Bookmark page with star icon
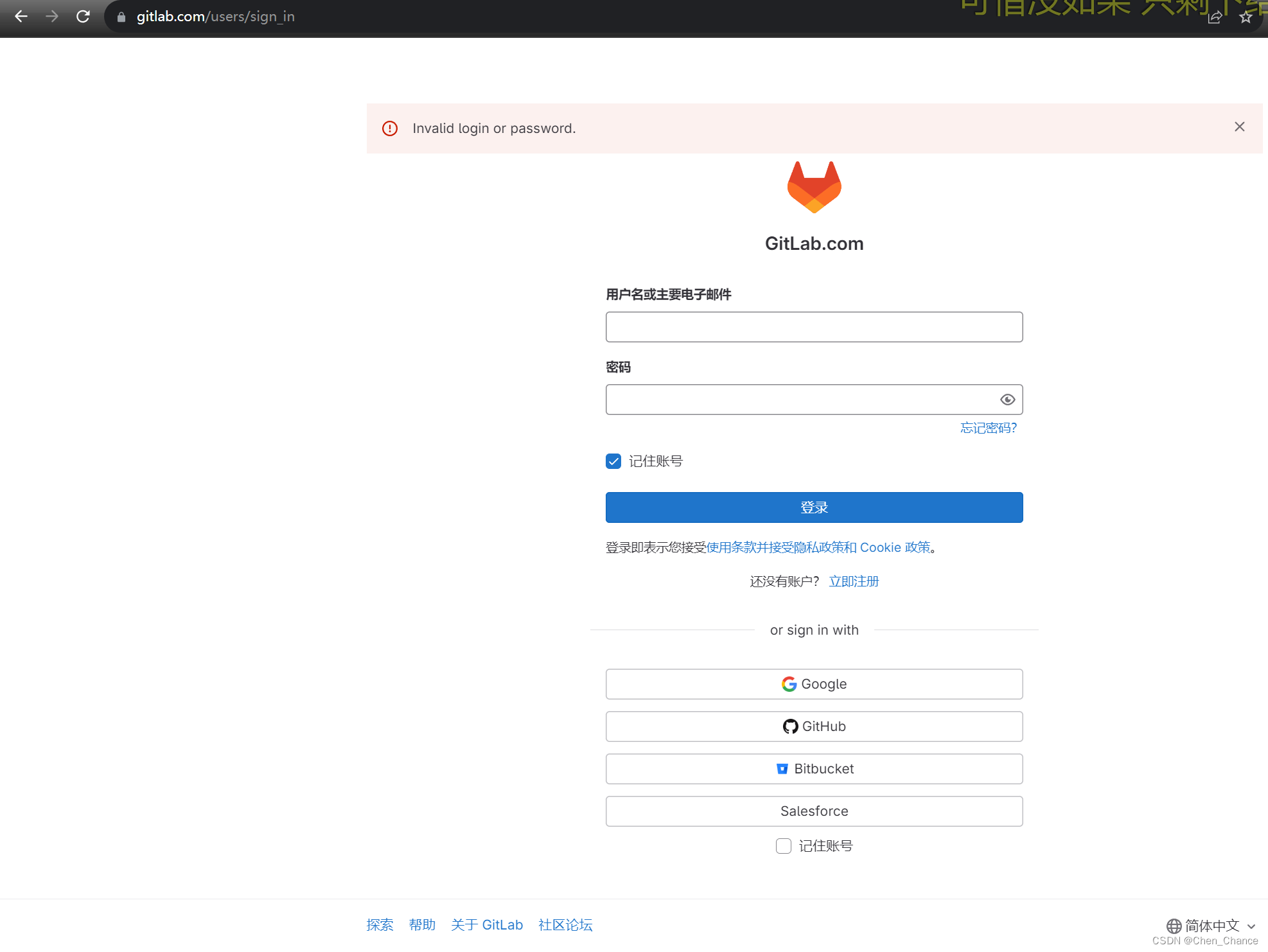The width and height of the screenshot is (1268, 952). point(1246,17)
